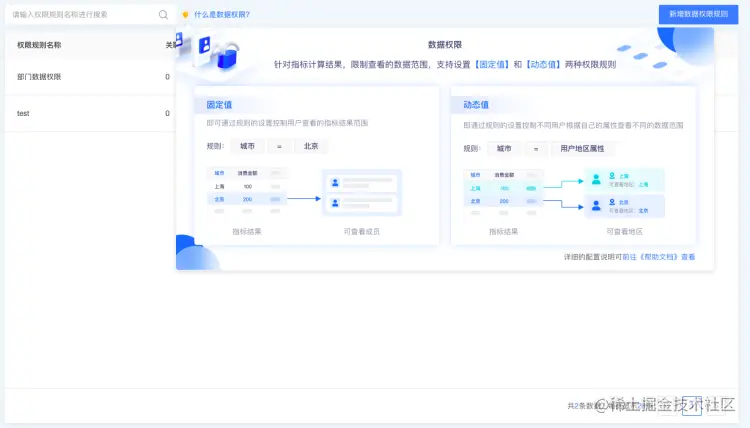Click the search magnifier icon
Viewport: 750px width, 428px height.
point(163,15)
